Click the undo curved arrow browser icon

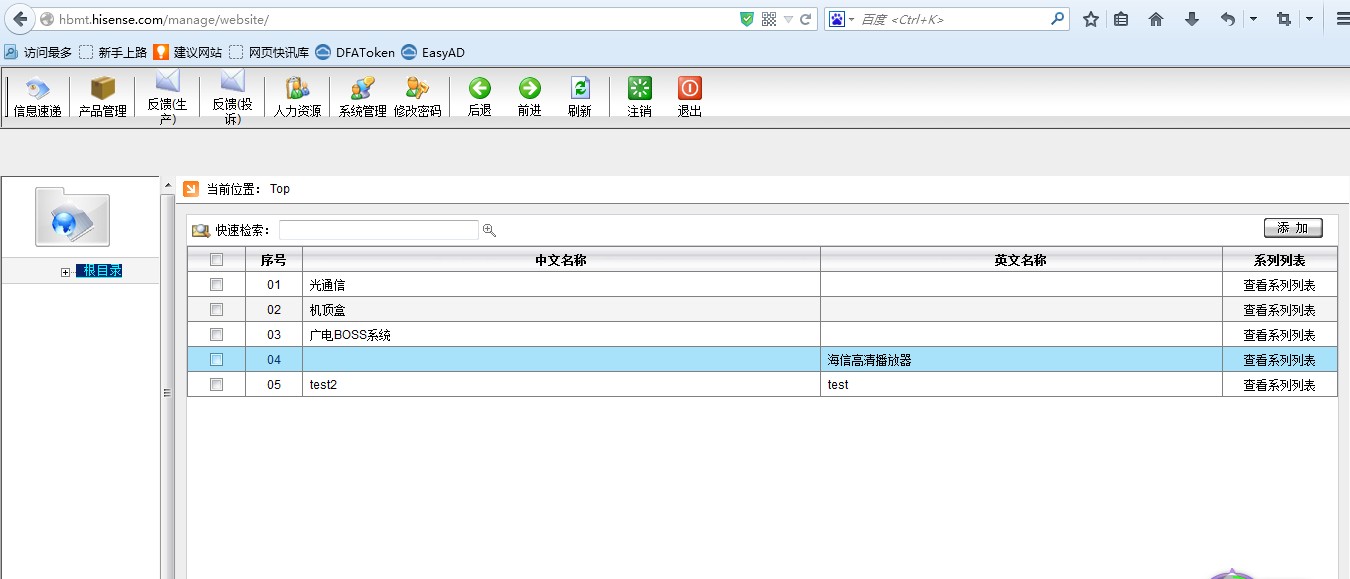click(1228, 19)
